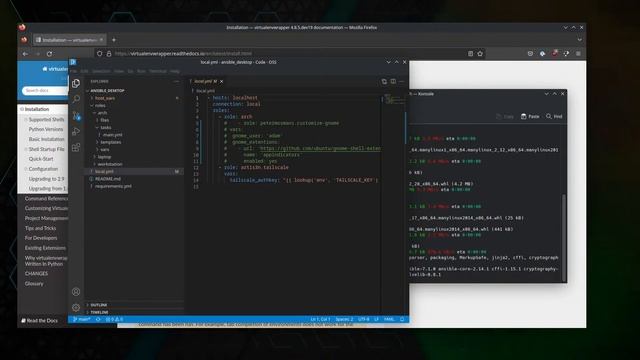Open the Explorer view in the activity bar

[76, 83]
